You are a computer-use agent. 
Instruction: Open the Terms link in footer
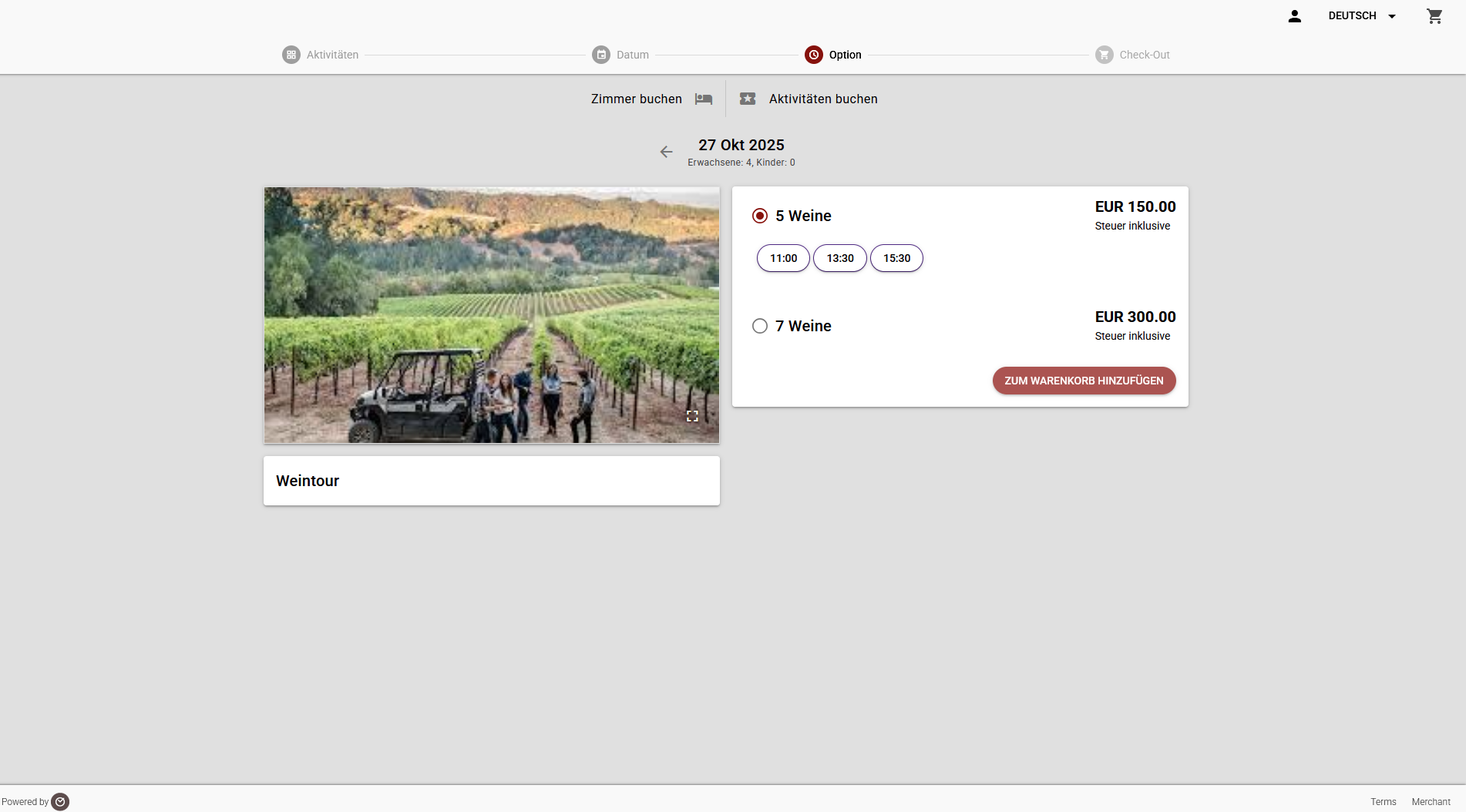pos(1383,802)
